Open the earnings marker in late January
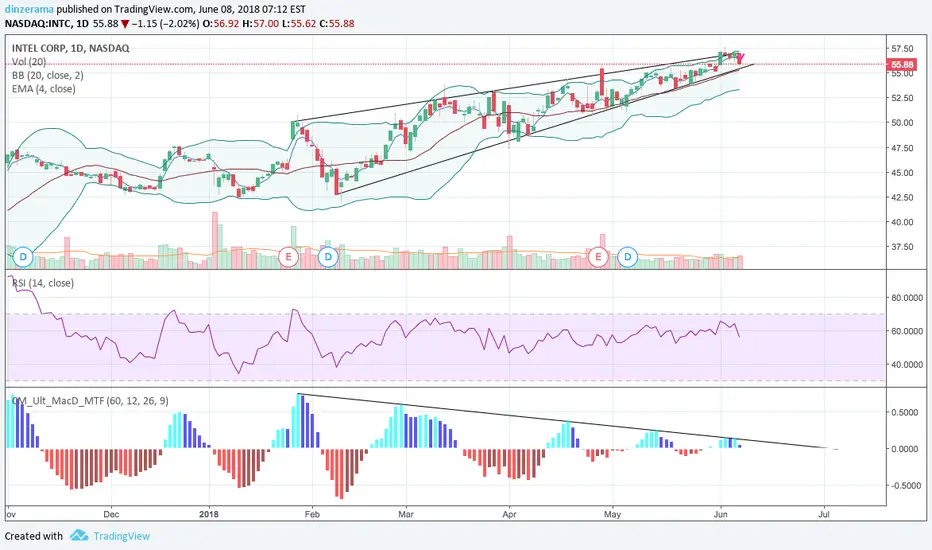 288,257
